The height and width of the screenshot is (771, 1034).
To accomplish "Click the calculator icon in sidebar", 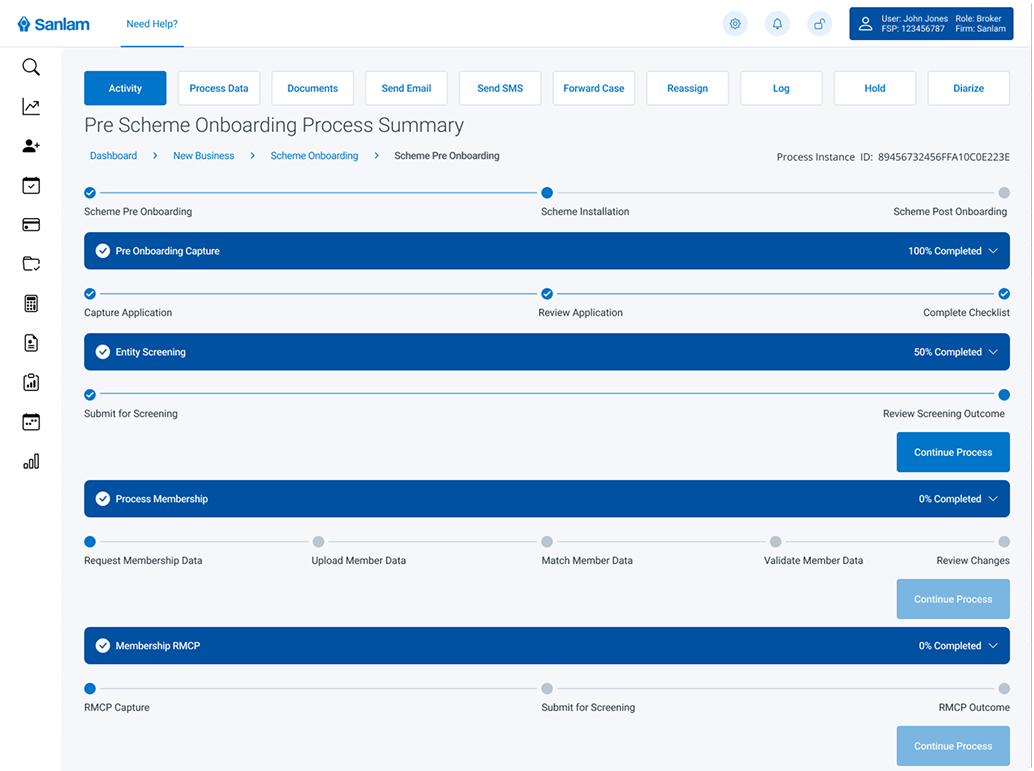I will pos(31,304).
